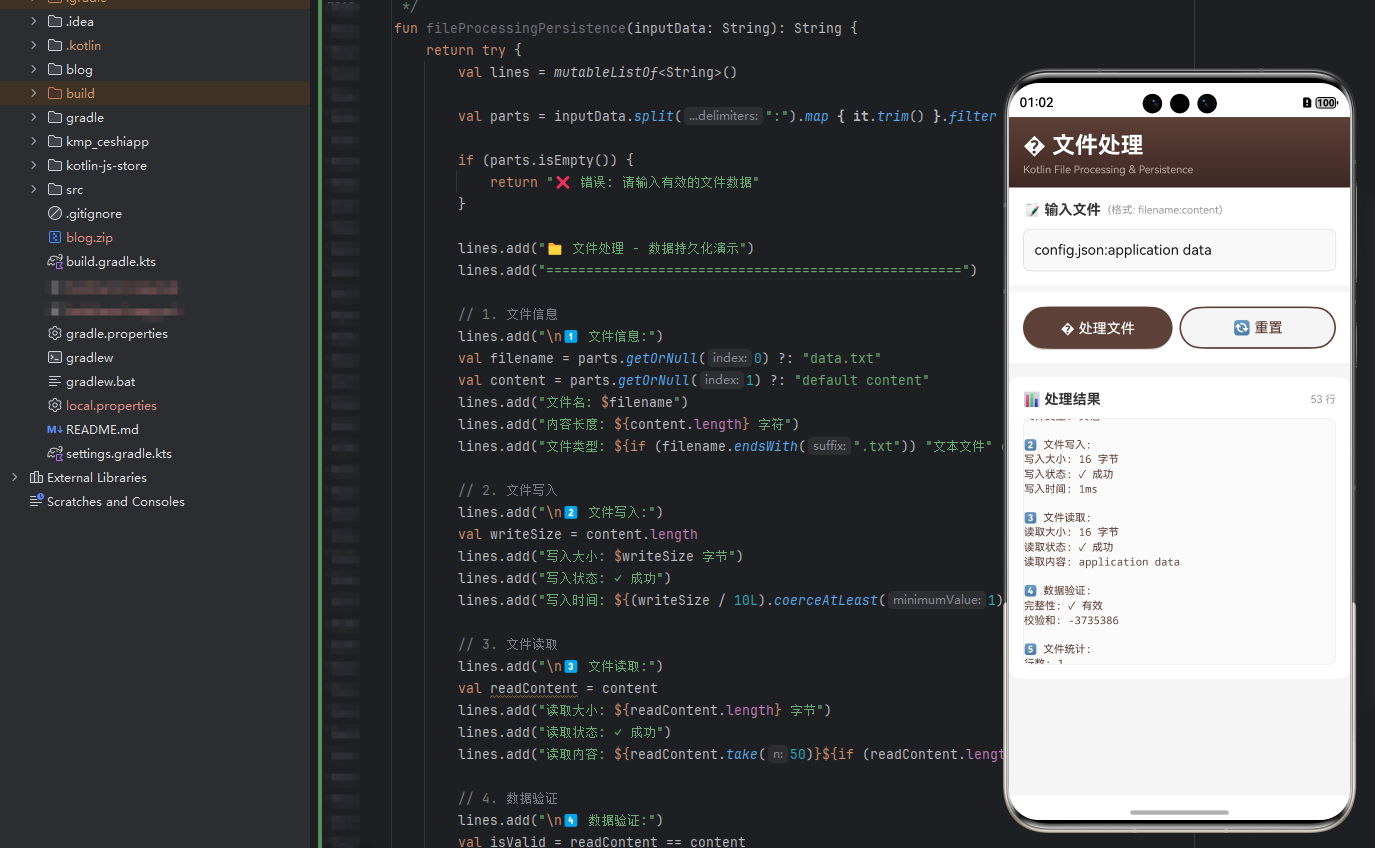This screenshot has width=1375, height=848.
Task: Open settings.gradle.kts from project tree
Action: (119, 453)
